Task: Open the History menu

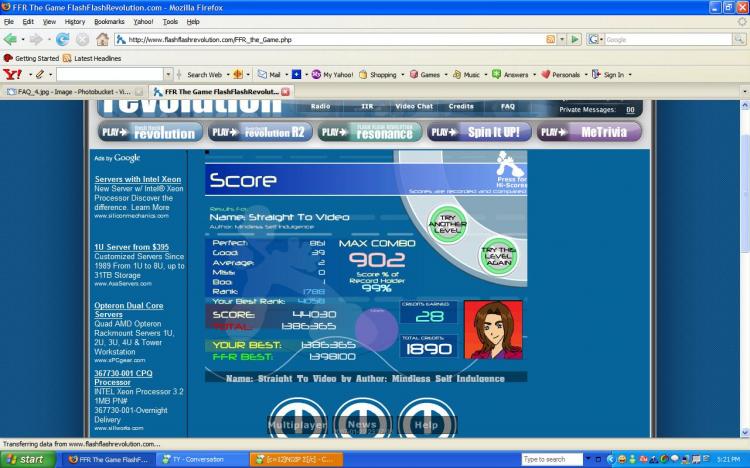Action: point(74,21)
